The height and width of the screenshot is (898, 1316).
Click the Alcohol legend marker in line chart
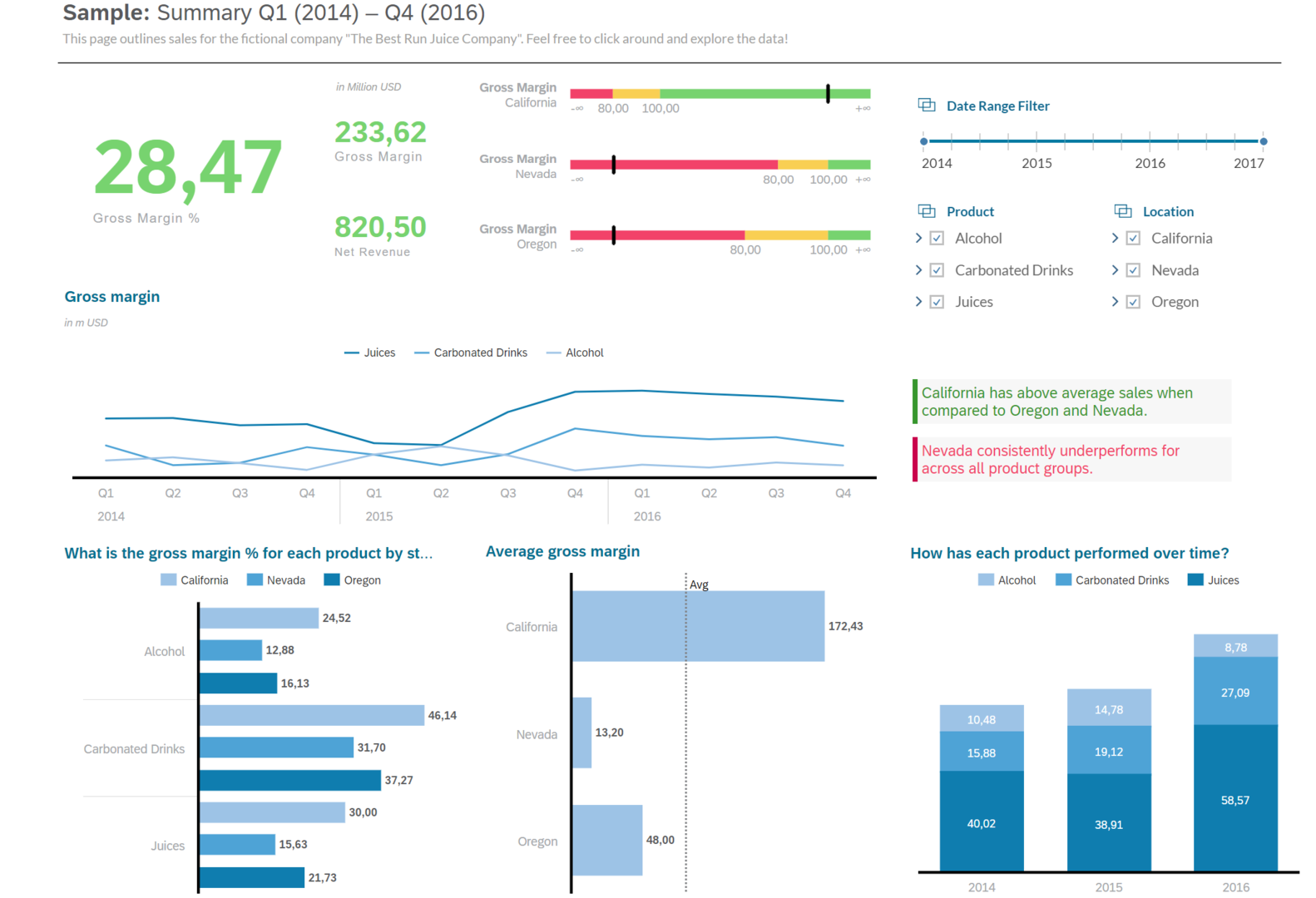click(x=553, y=353)
